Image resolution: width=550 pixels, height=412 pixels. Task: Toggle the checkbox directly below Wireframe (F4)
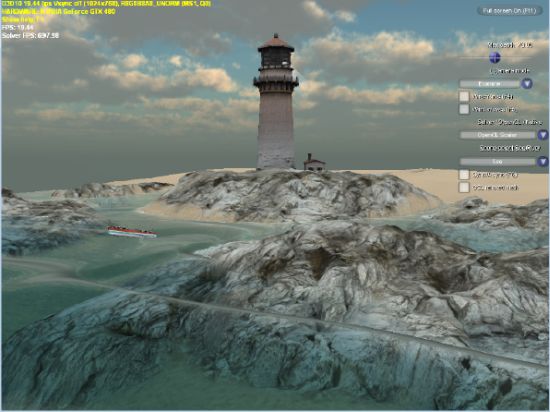[464, 109]
